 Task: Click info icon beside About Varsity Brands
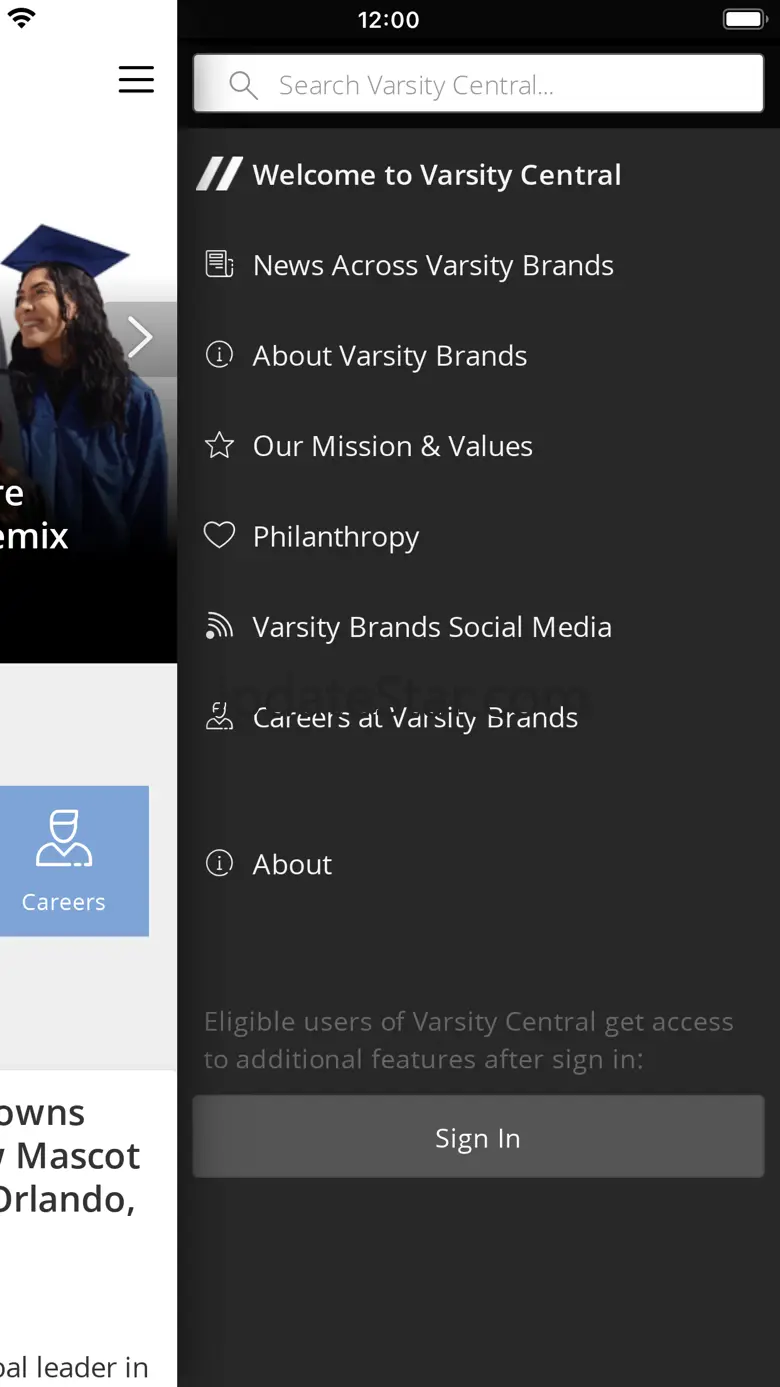(x=219, y=354)
